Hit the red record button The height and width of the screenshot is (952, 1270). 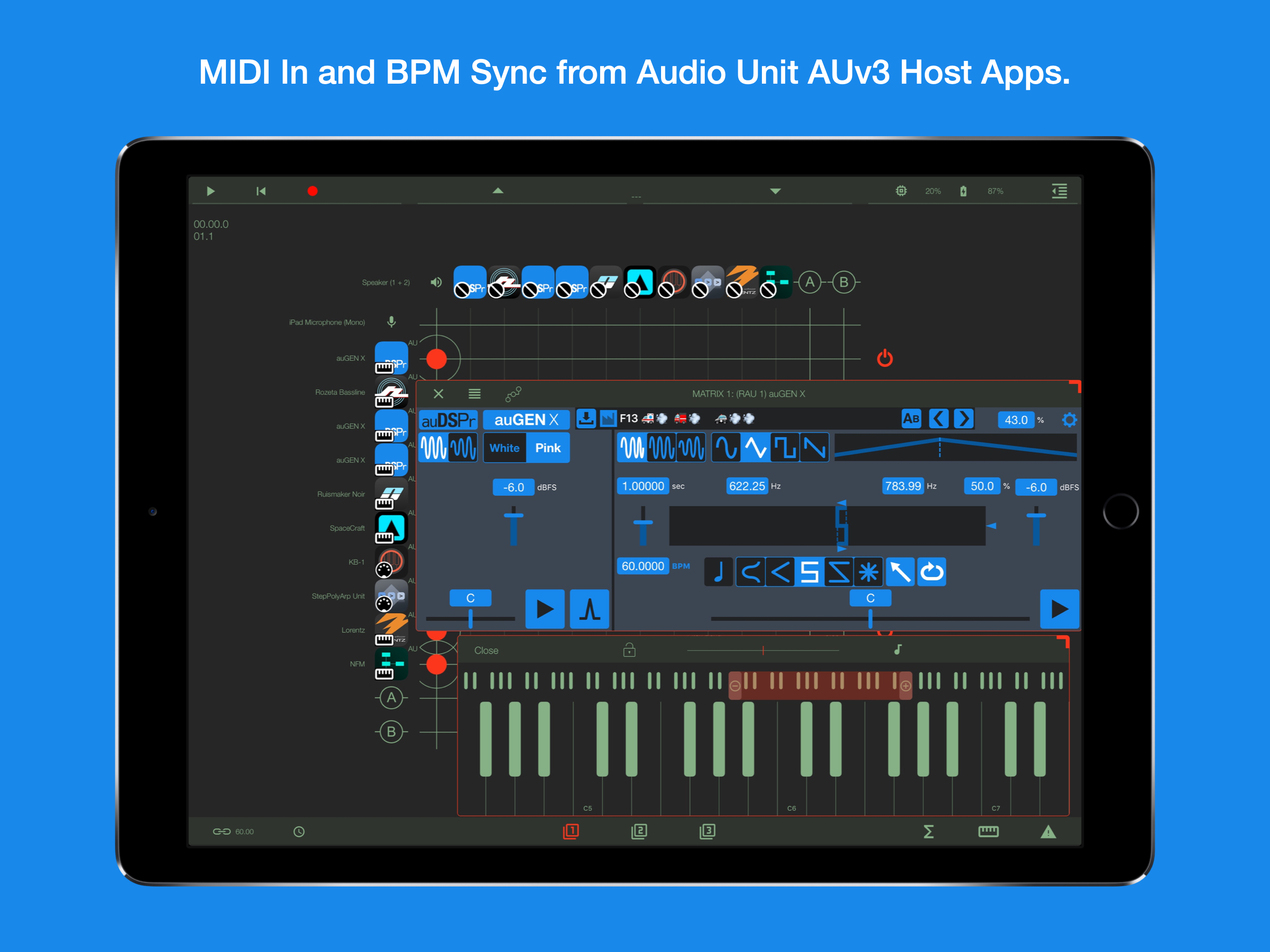[x=312, y=191]
